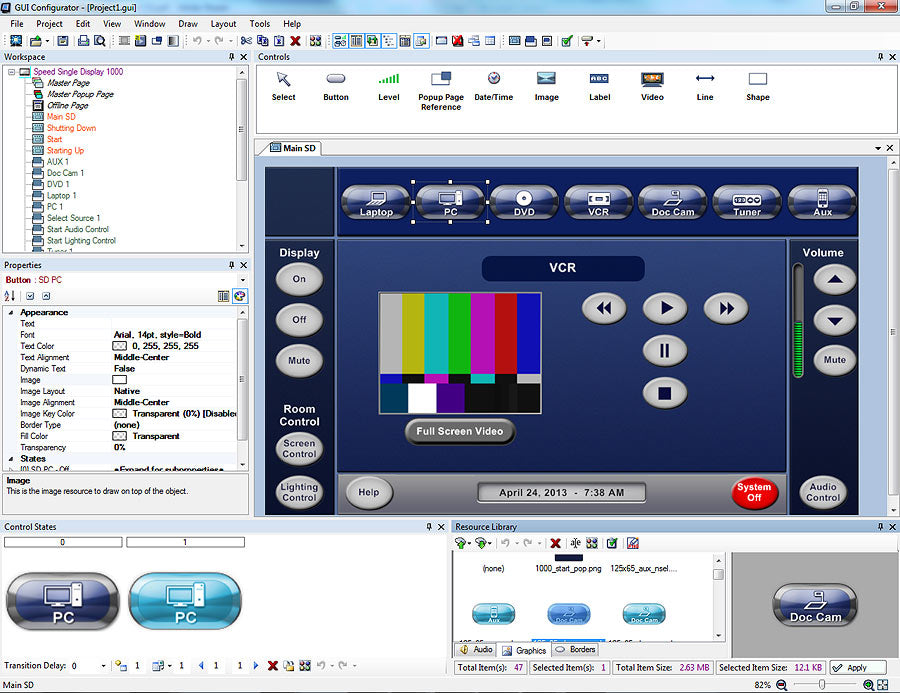This screenshot has width=900, height=693.
Task: Click fit-to-window icon beside zoom in
Action: (883, 684)
